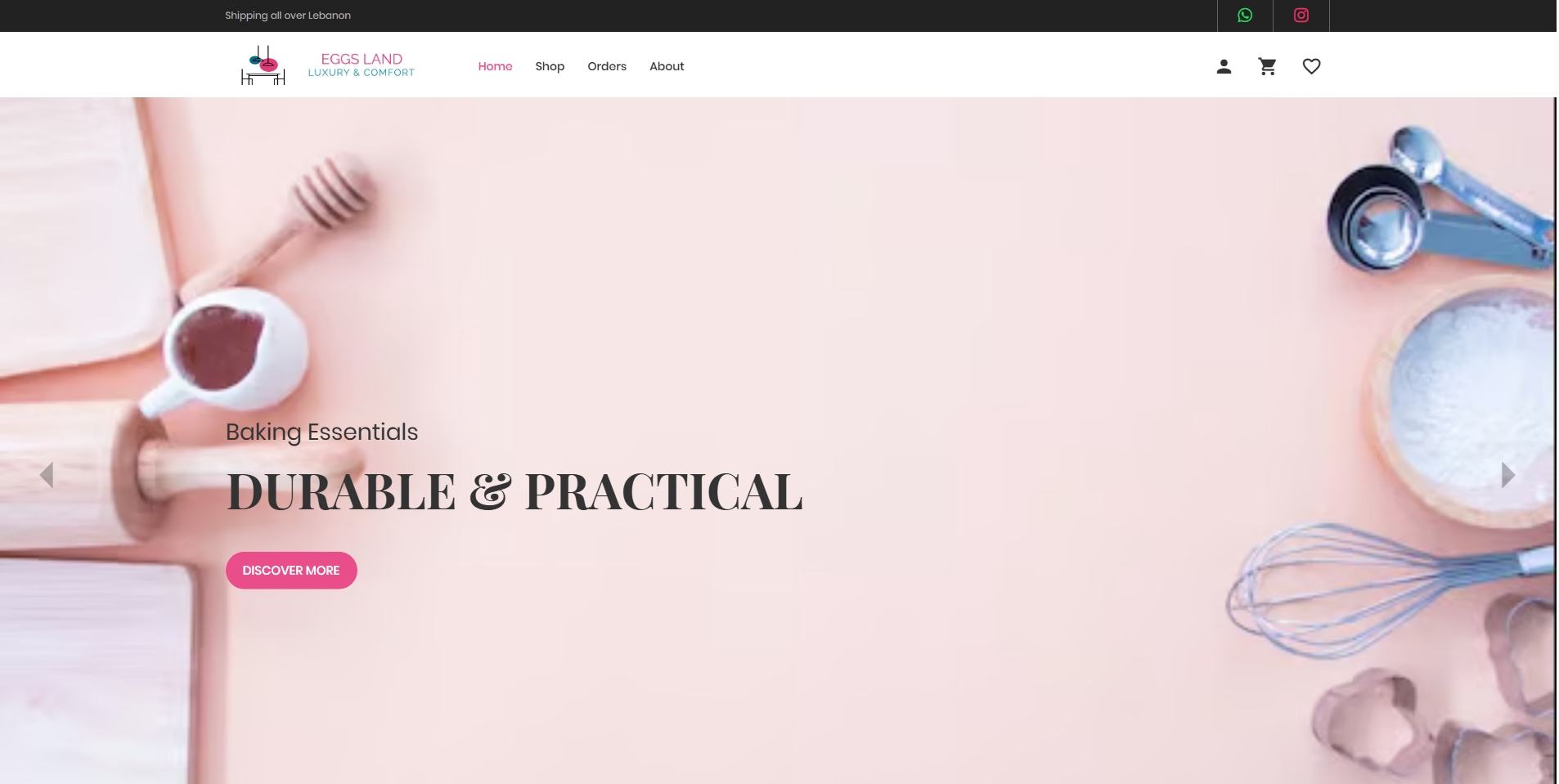This screenshot has height=784, width=1559.
Task: Click the Discover More button
Action: coord(291,571)
